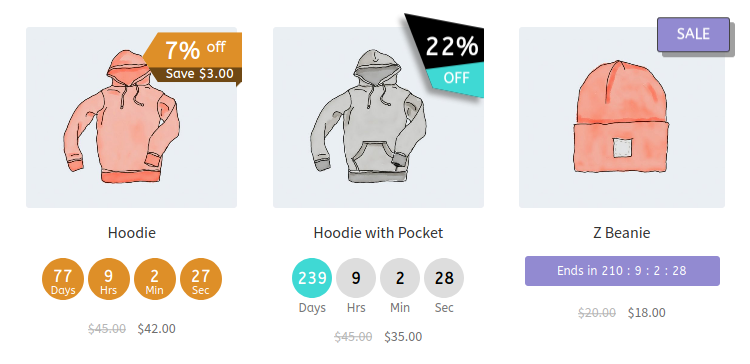Click the Hoodie sale price $42.00

156,329
